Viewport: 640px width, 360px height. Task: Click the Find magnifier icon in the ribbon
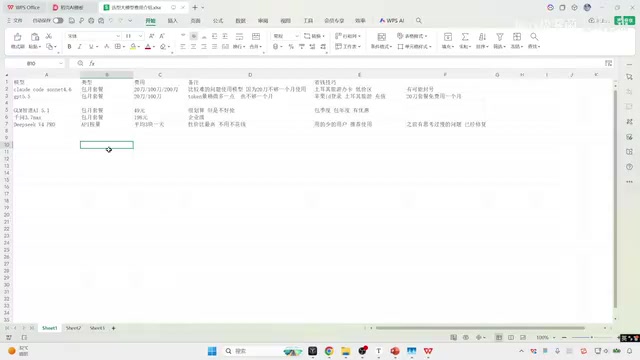tap(534, 37)
